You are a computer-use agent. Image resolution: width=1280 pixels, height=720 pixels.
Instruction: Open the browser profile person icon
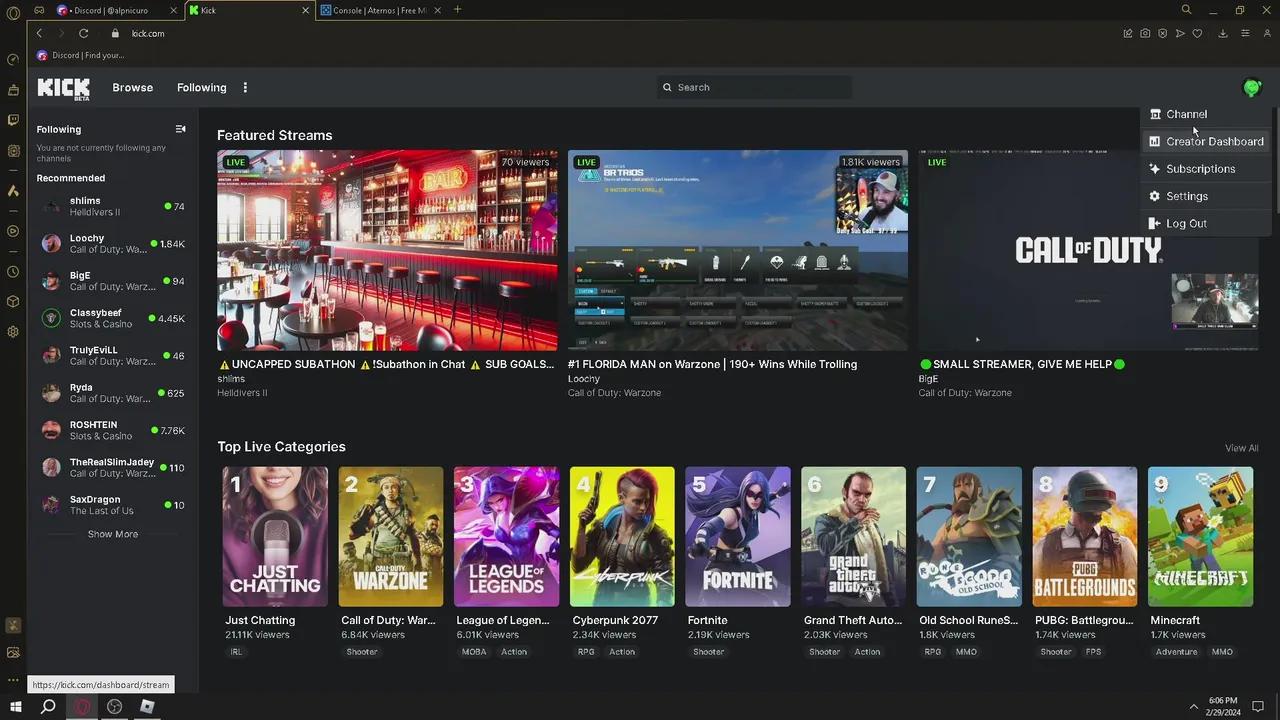click(1267, 33)
